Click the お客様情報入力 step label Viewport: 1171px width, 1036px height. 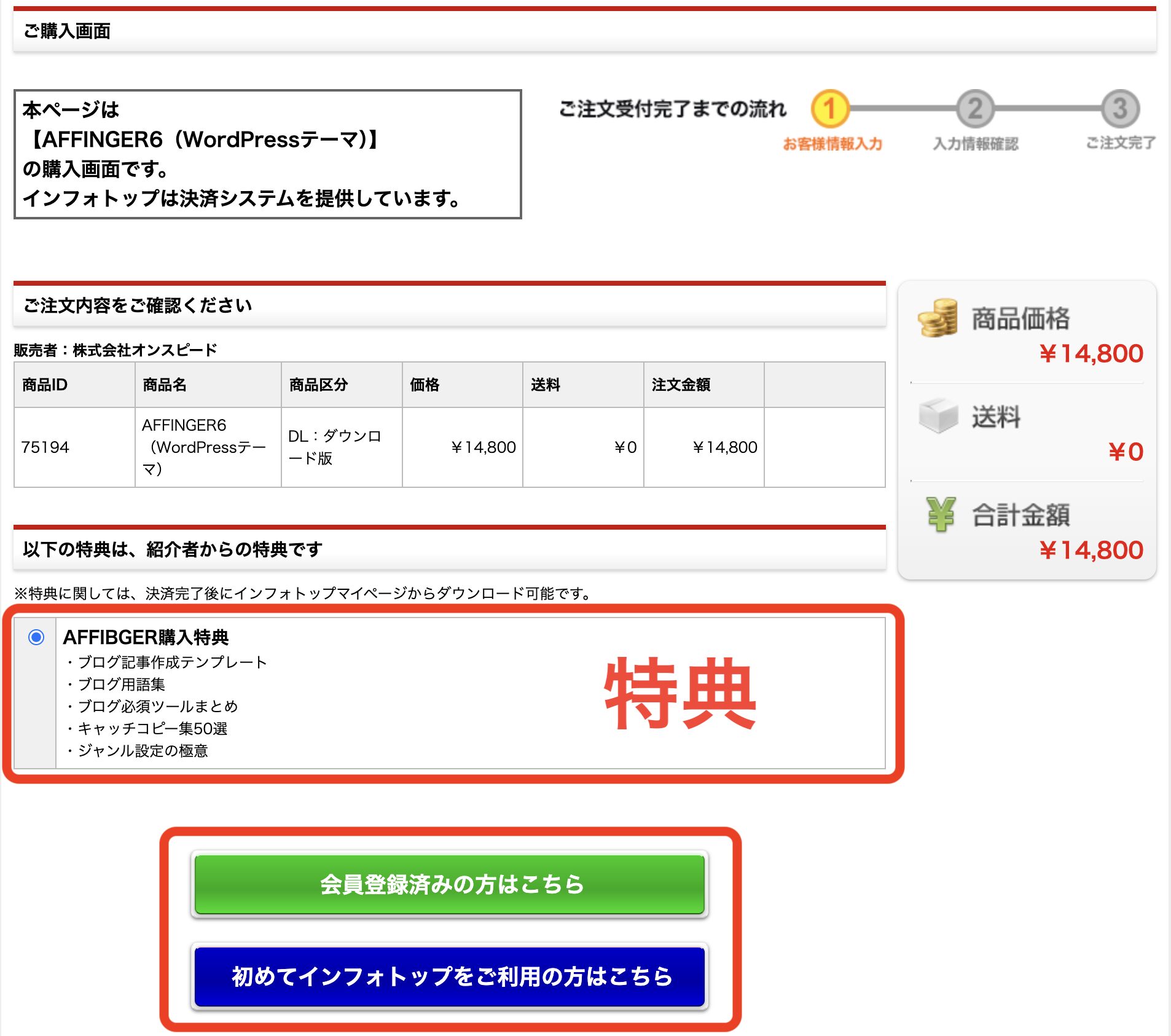[x=832, y=144]
